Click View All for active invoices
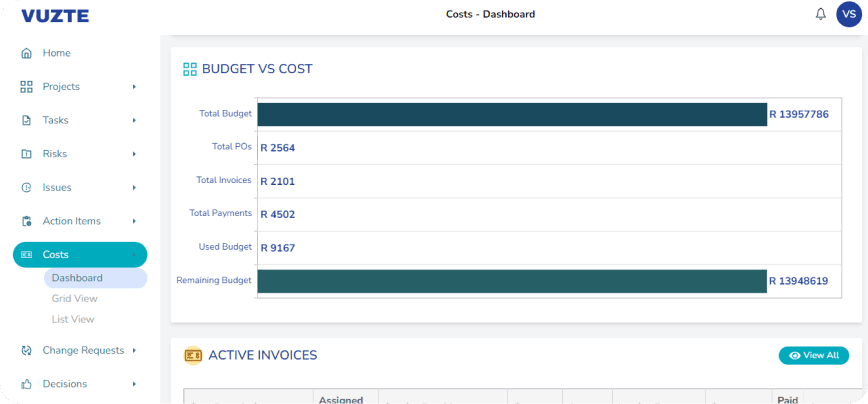This screenshot has height=404, width=868. tap(814, 355)
